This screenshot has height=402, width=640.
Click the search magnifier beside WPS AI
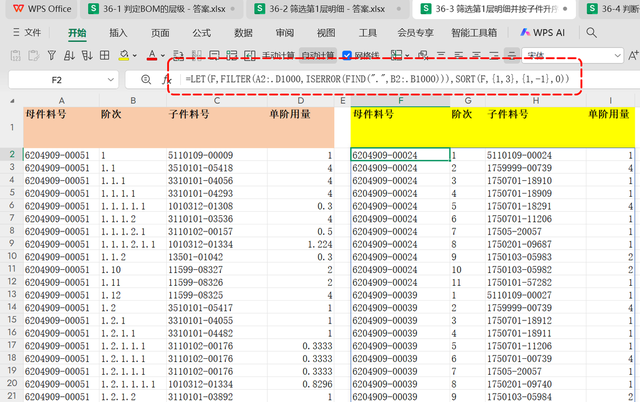(591, 33)
